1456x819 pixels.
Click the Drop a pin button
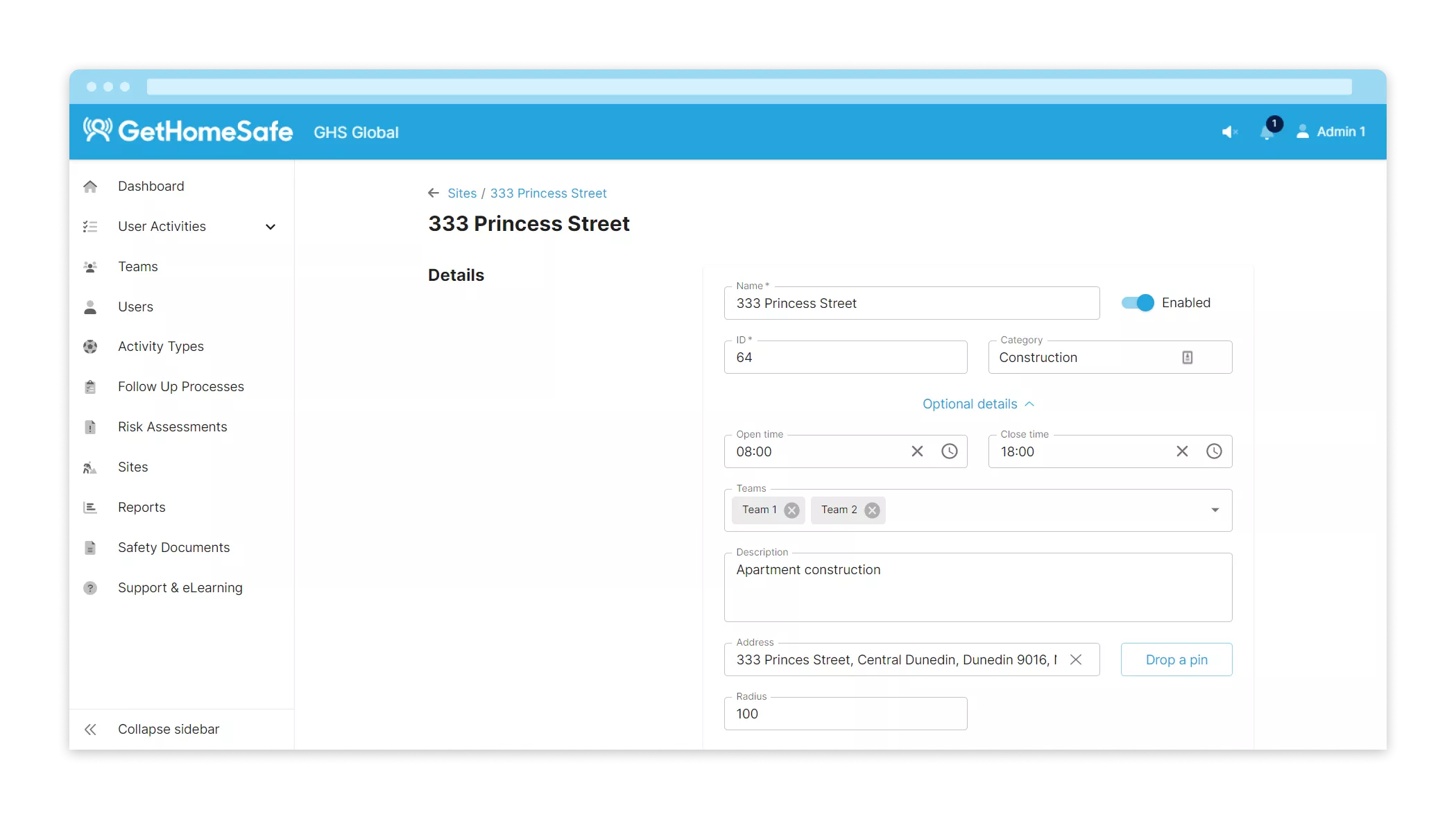click(x=1176, y=659)
